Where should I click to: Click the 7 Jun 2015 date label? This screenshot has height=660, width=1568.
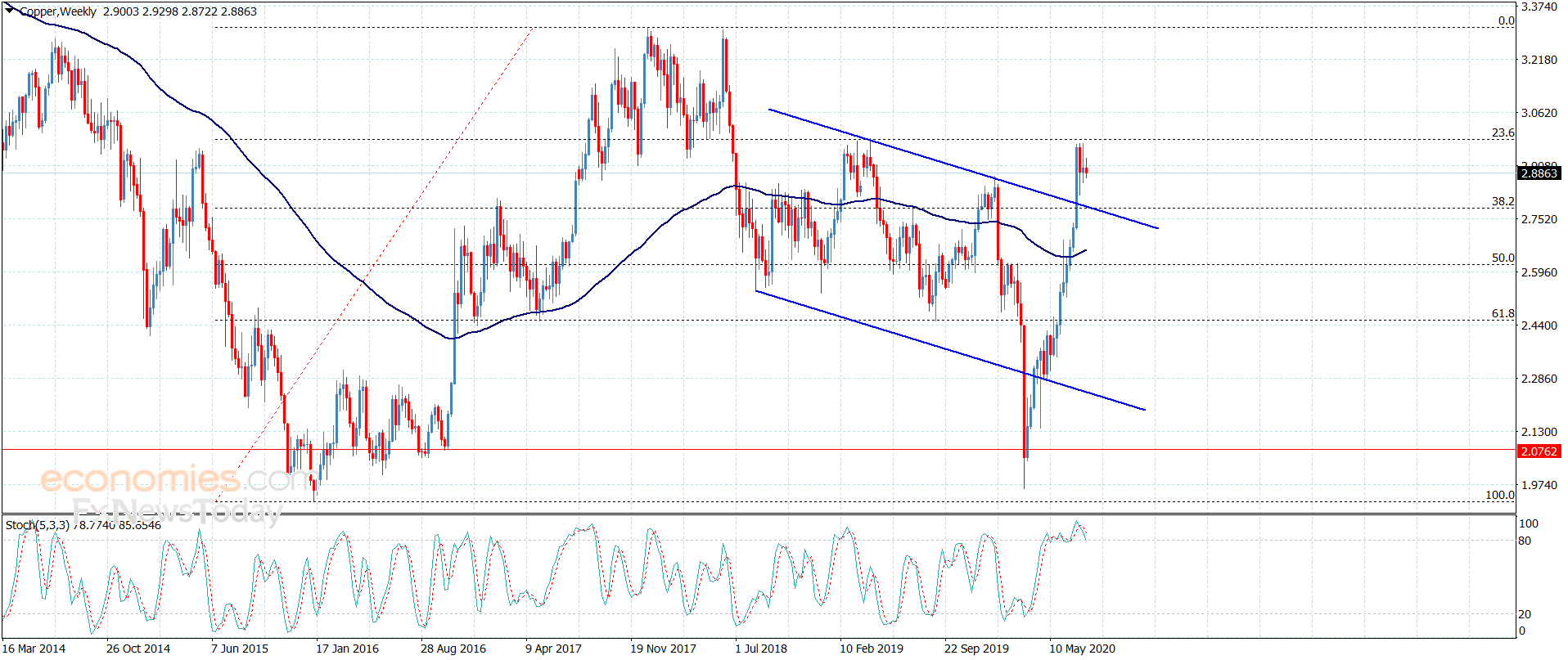(x=240, y=649)
